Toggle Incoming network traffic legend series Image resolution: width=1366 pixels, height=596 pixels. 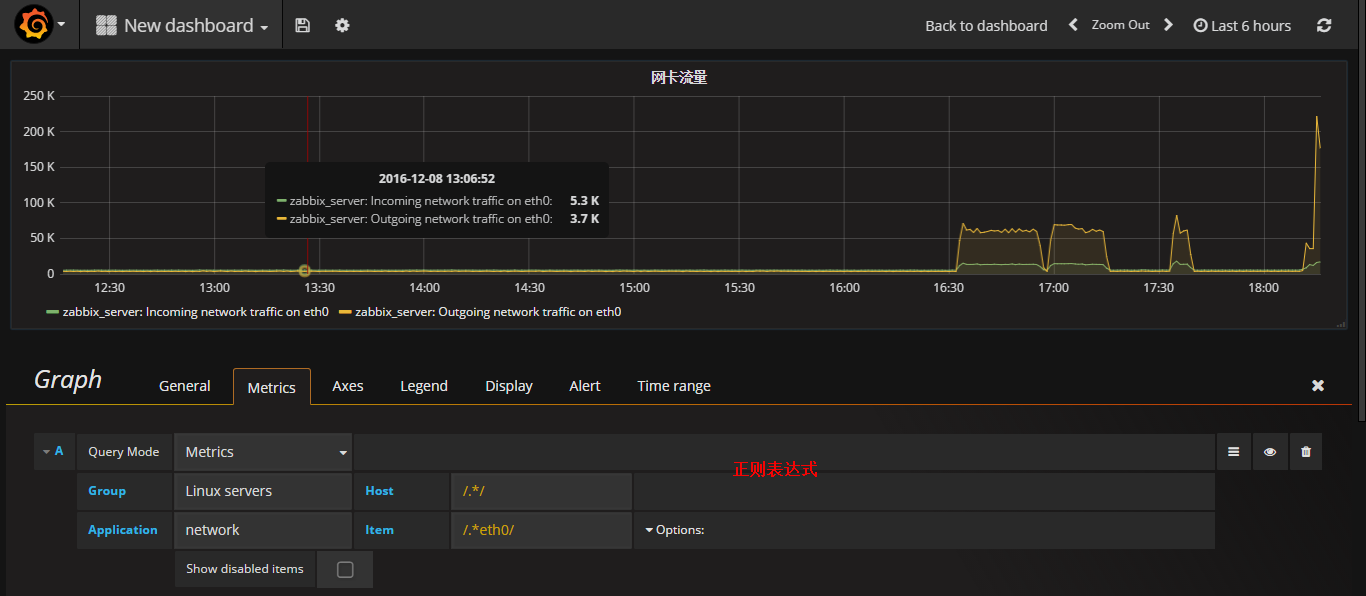(187, 312)
